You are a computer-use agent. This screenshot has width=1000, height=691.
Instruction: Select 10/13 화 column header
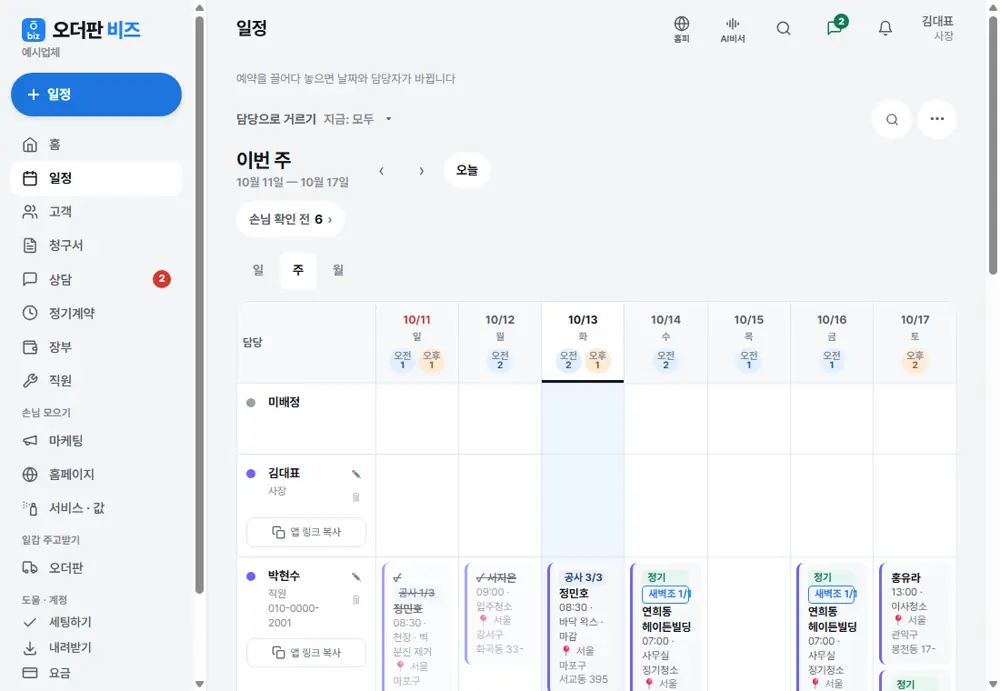coord(583,342)
